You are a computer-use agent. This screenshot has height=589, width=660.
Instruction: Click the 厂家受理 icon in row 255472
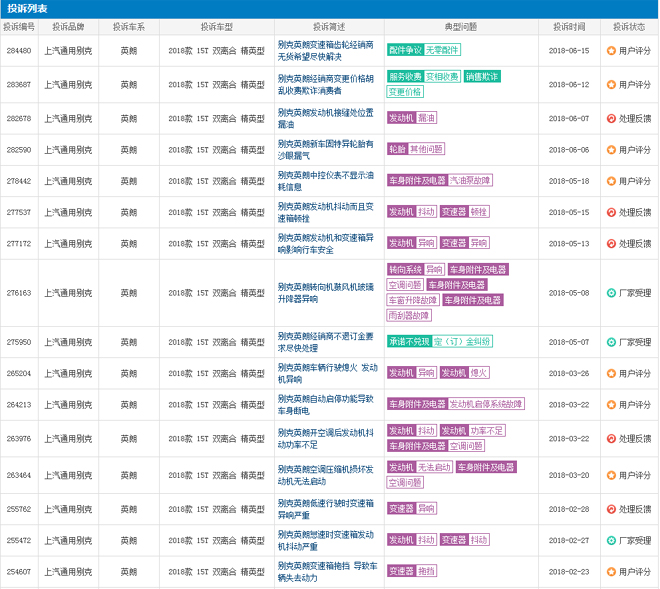click(611, 540)
